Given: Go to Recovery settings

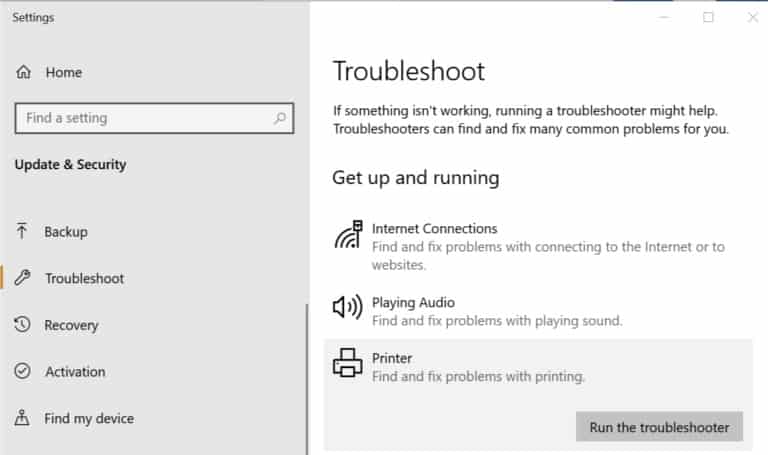Looking at the screenshot, I should pos(71,325).
